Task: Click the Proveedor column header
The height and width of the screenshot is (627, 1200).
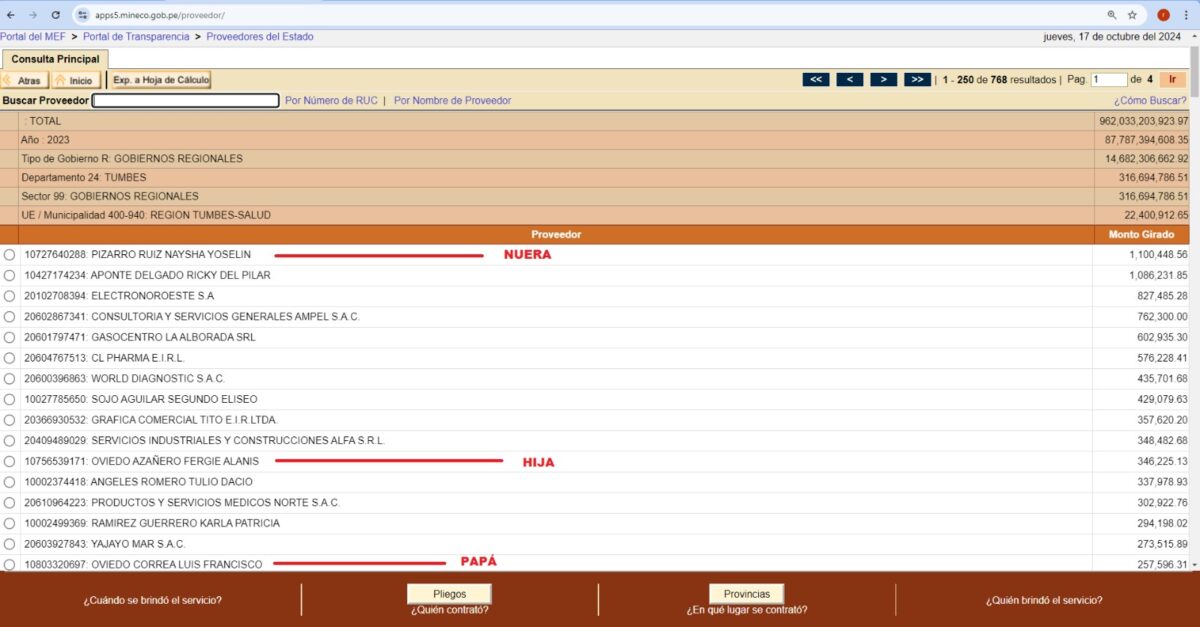Action: 556,234
